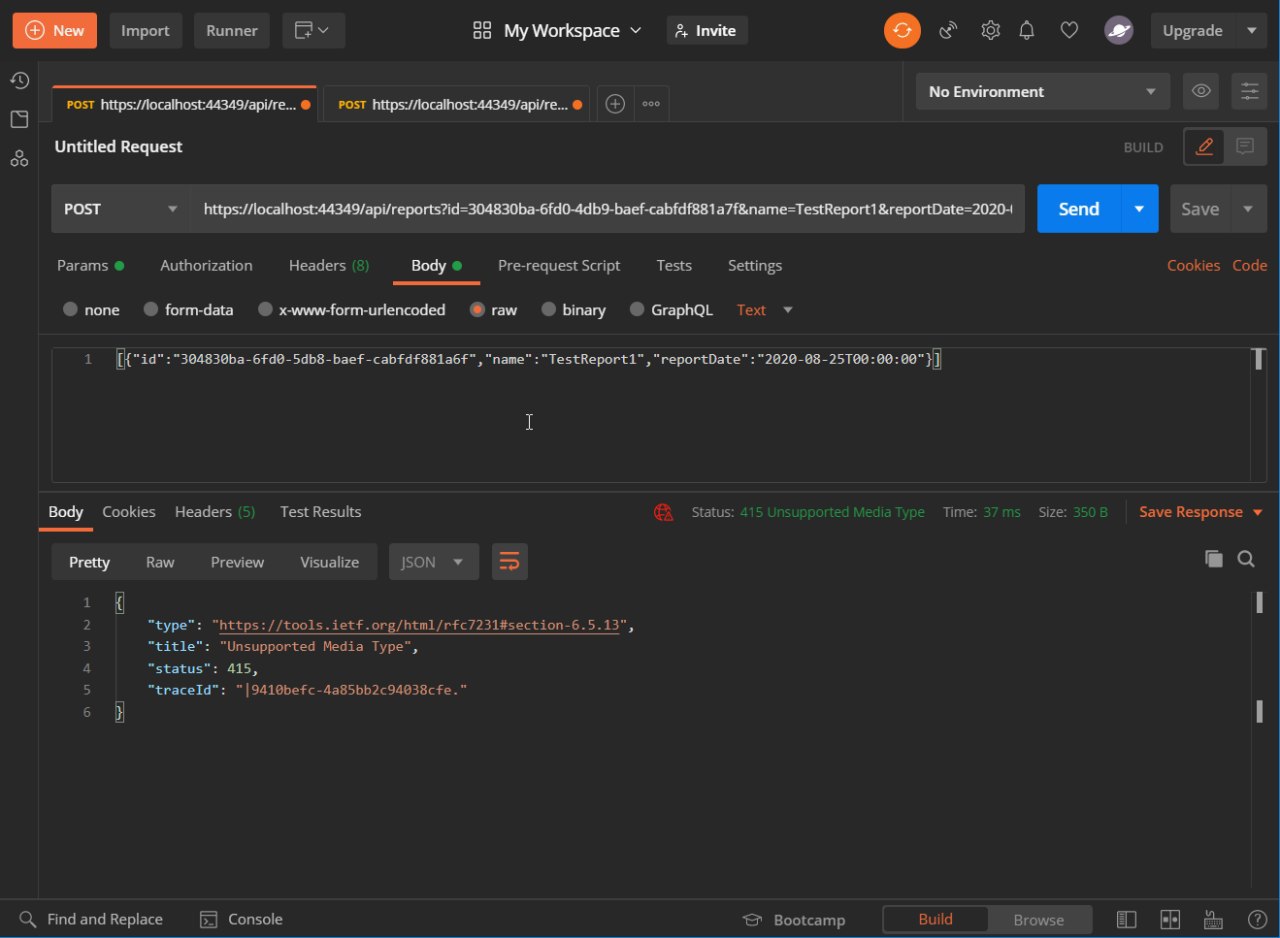
Task: Click the Cookies link
Action: click(1193, 265)
